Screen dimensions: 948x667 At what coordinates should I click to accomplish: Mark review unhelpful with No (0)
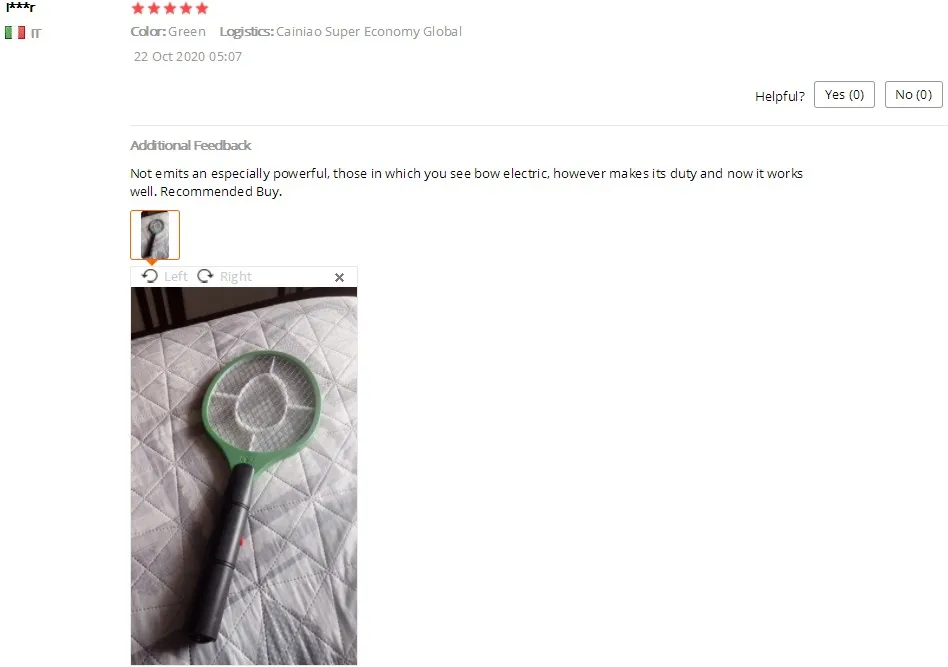click(x=914, y=94)
